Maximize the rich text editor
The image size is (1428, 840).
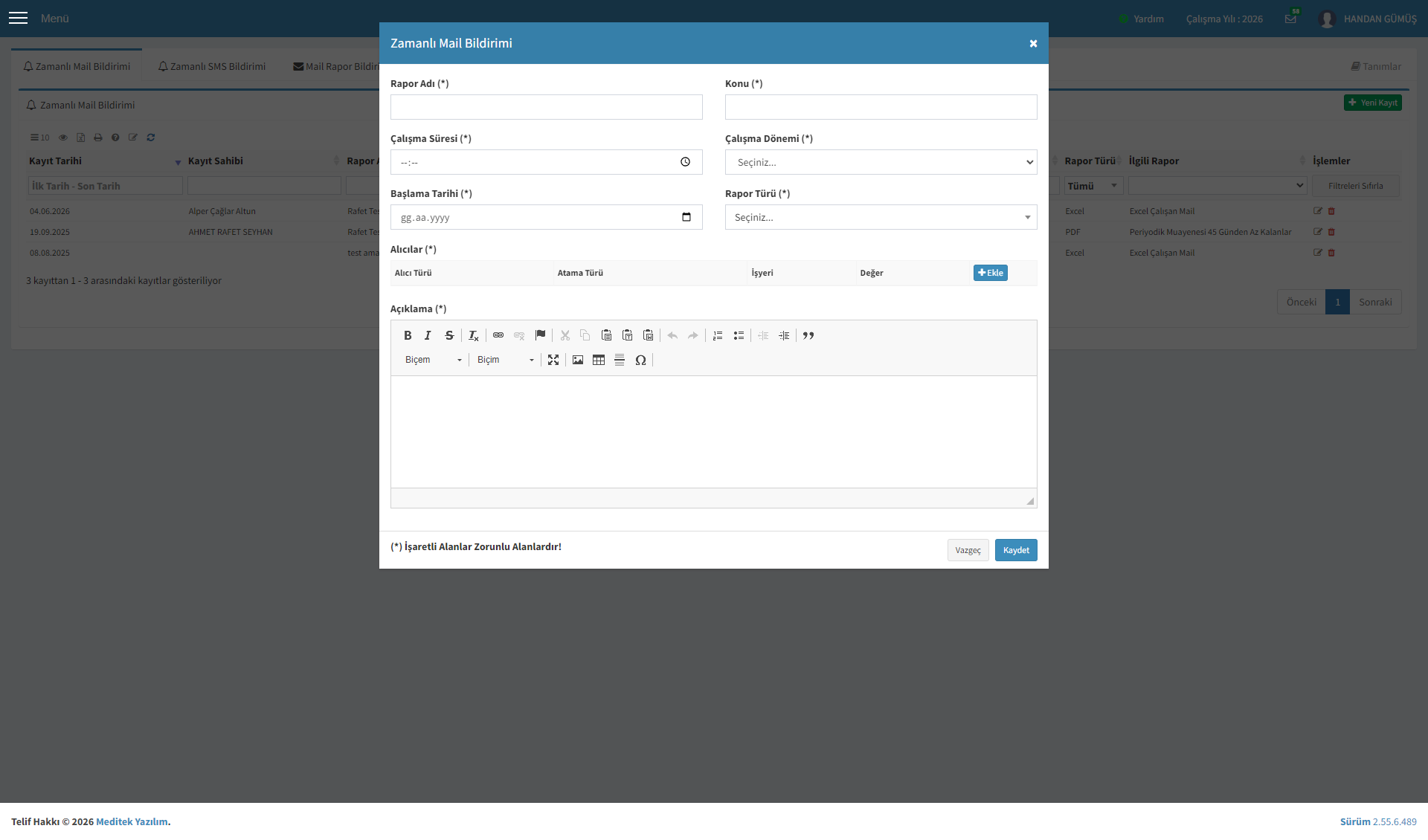click(x=553, y=361)
